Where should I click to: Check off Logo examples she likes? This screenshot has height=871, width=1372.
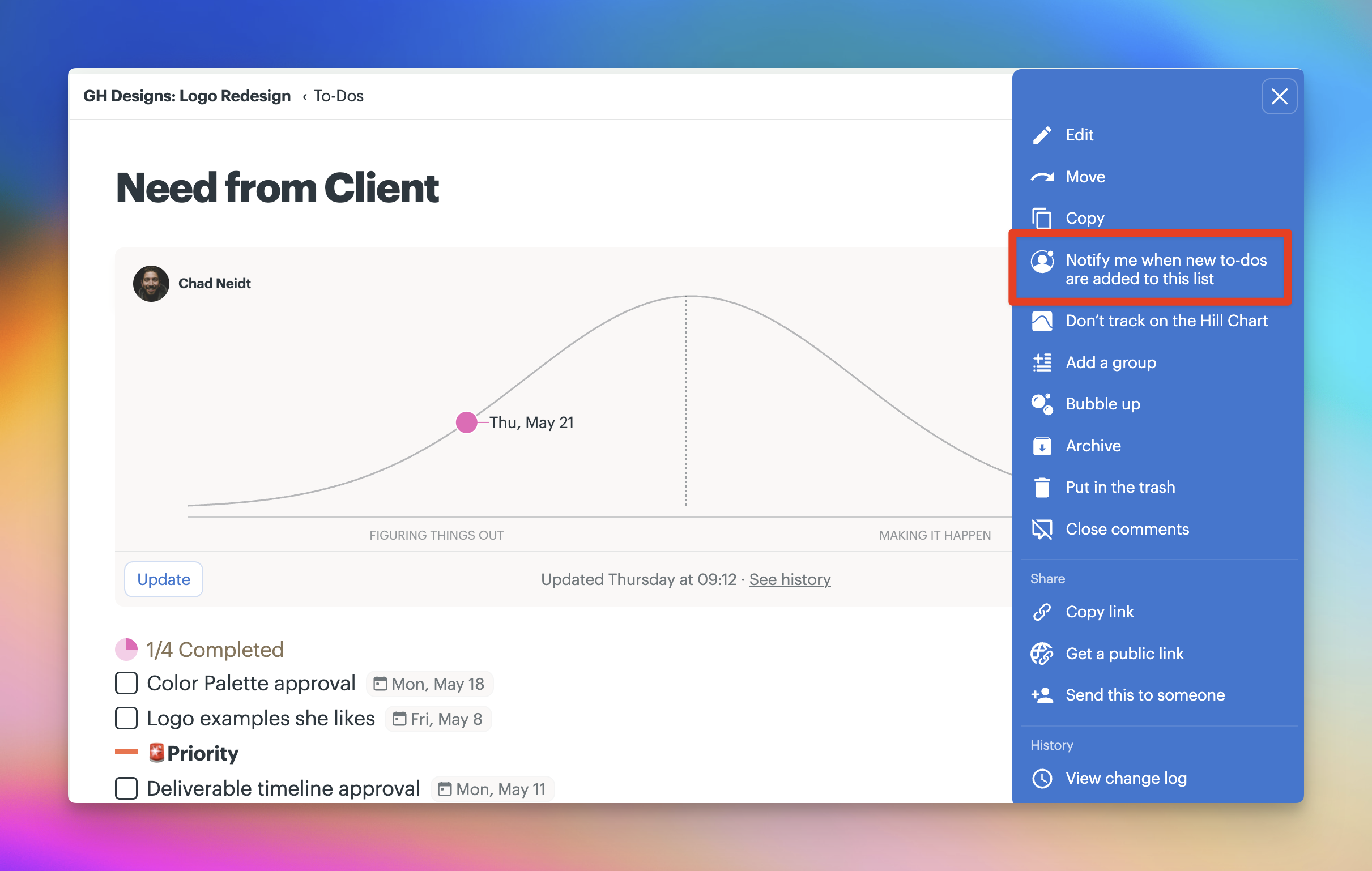126,718
